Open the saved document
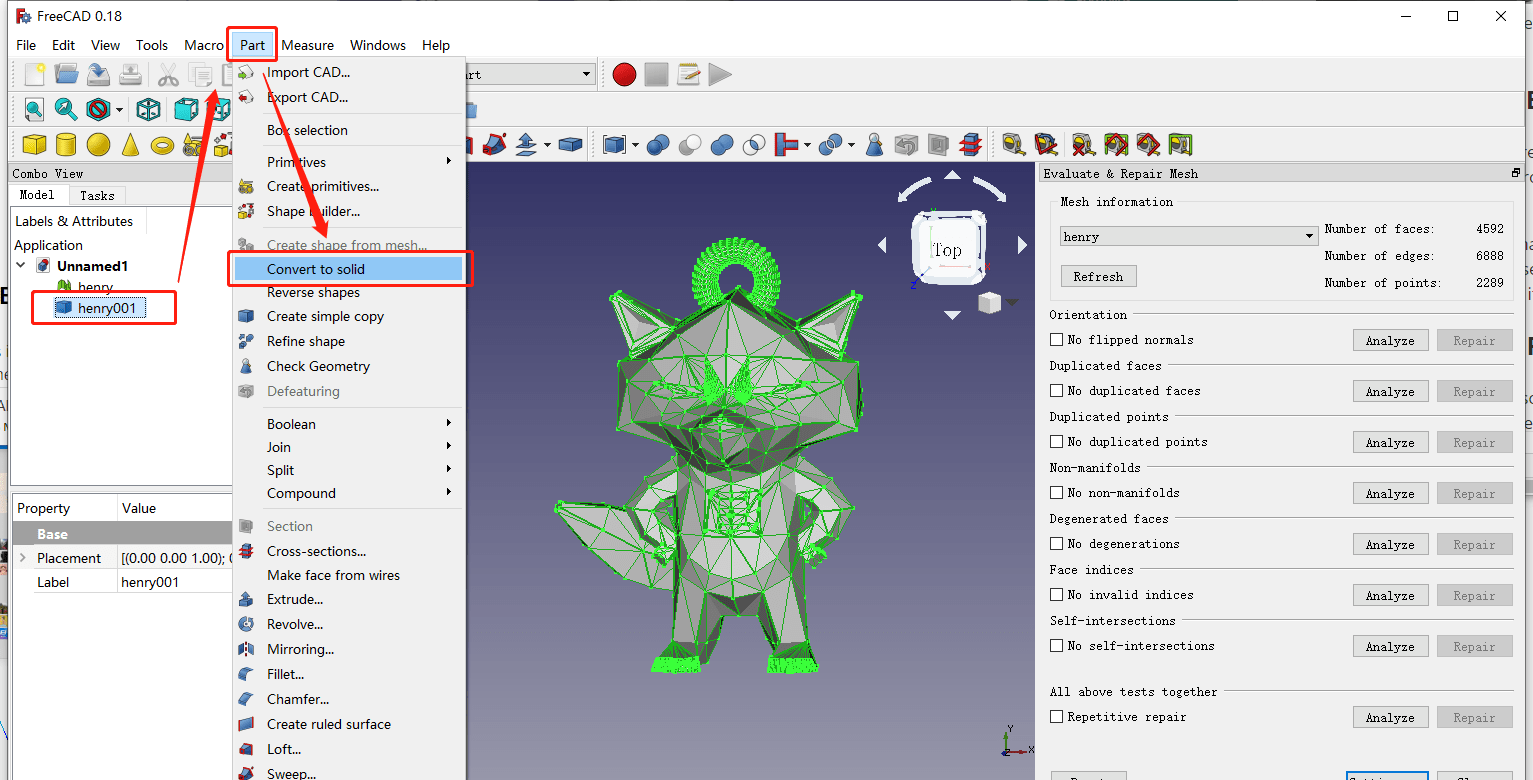Image resolution: width=1533 pixels, height=780 pixels. tap(66, 74)
